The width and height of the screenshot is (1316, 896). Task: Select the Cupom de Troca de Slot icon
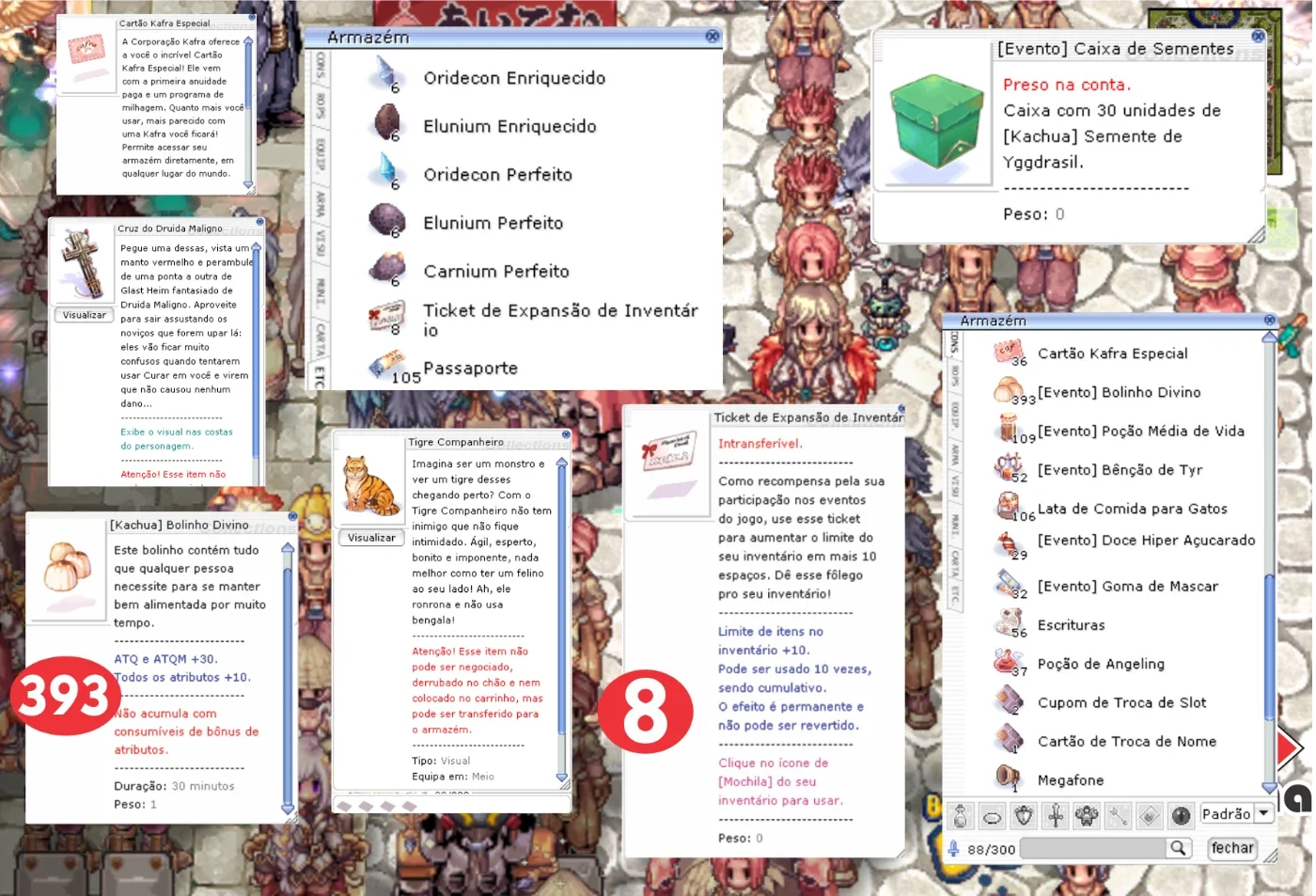[x=1009, y=700]
